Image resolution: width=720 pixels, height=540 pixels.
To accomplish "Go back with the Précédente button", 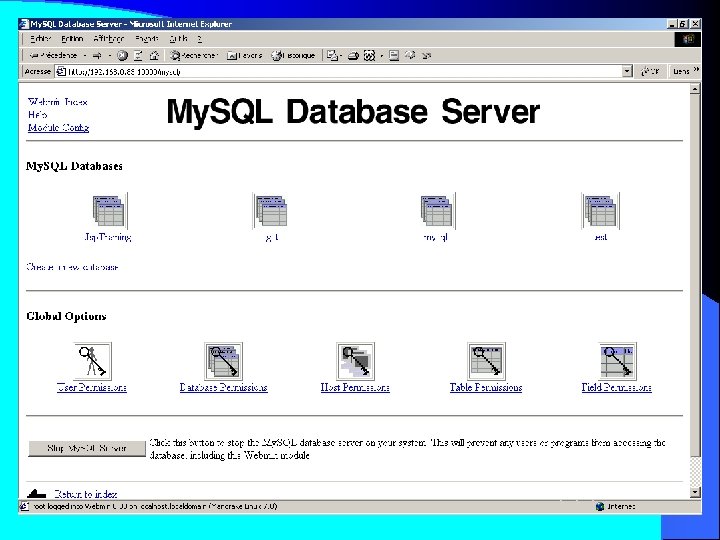I will pos(52,56).
